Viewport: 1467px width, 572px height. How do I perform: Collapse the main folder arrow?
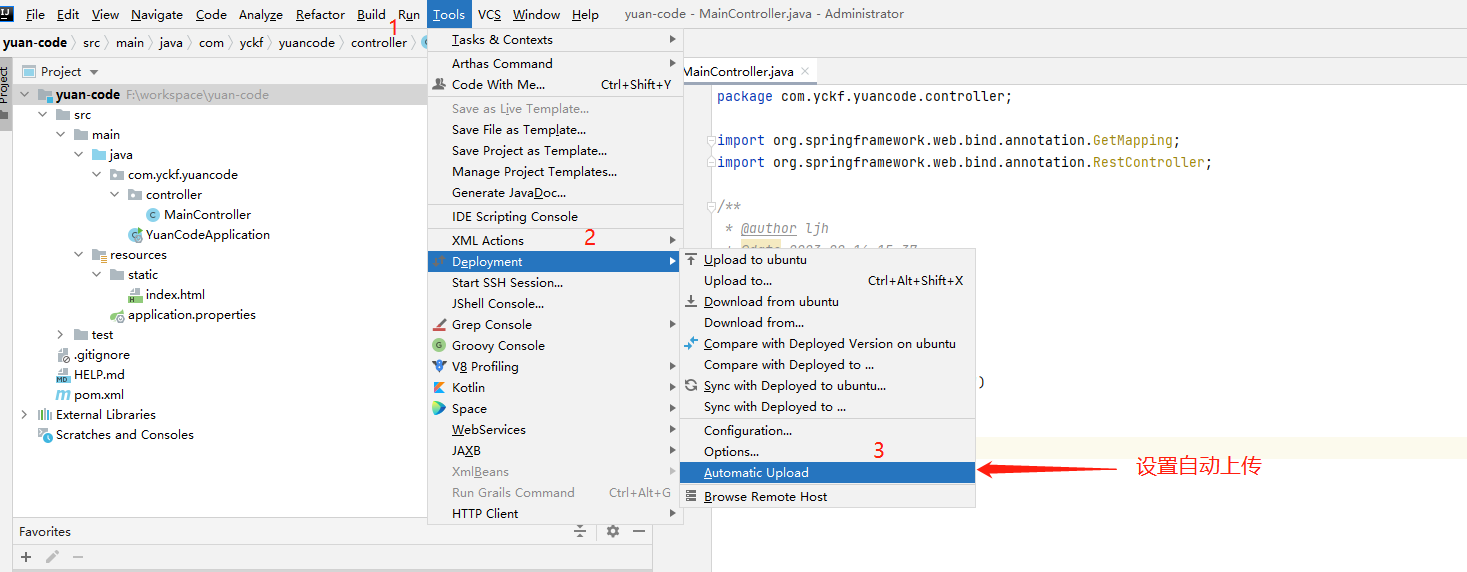pyautogui.click(x=61, y=135)
